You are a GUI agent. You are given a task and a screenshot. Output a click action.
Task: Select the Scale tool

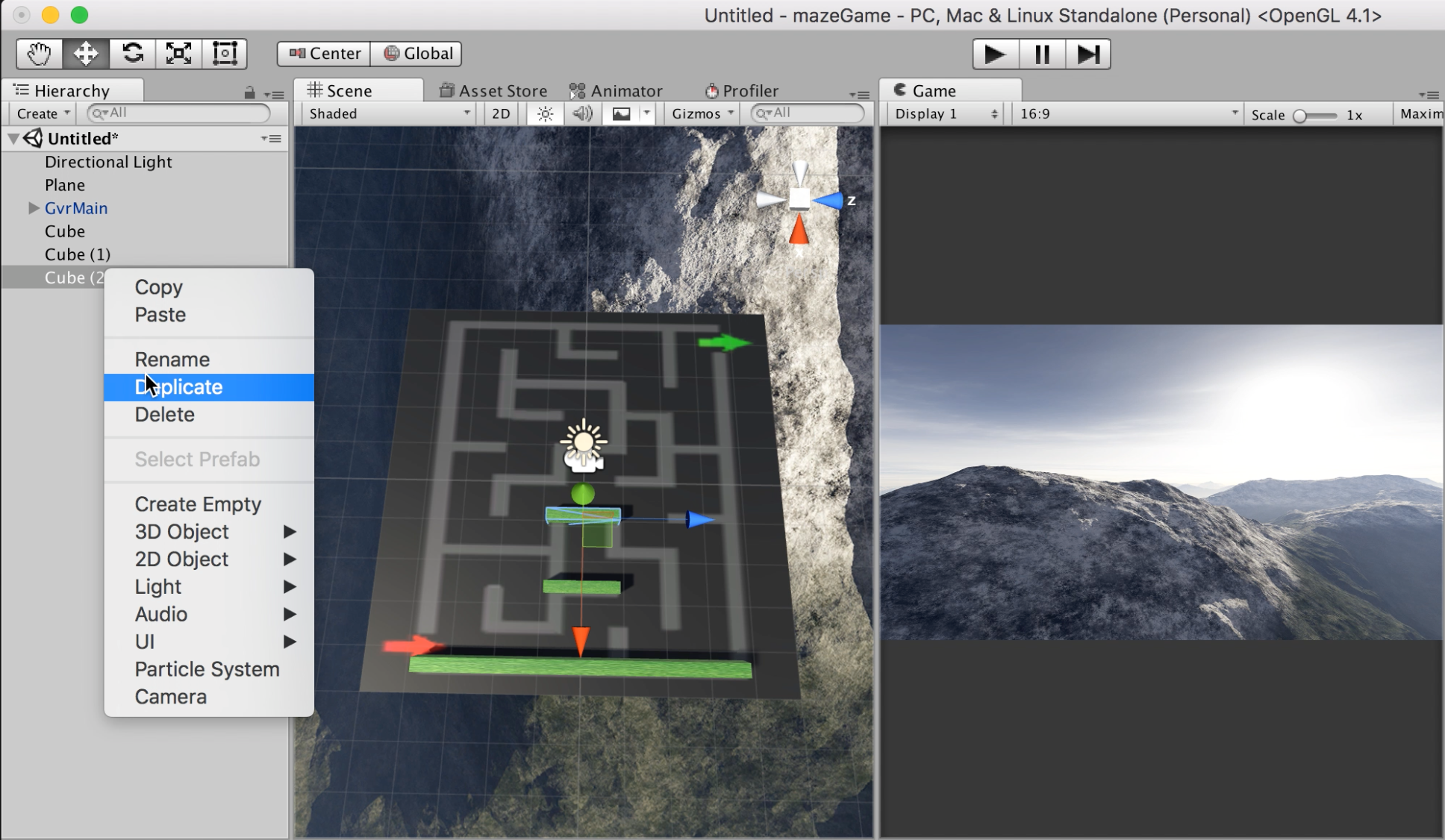point(178,54)
